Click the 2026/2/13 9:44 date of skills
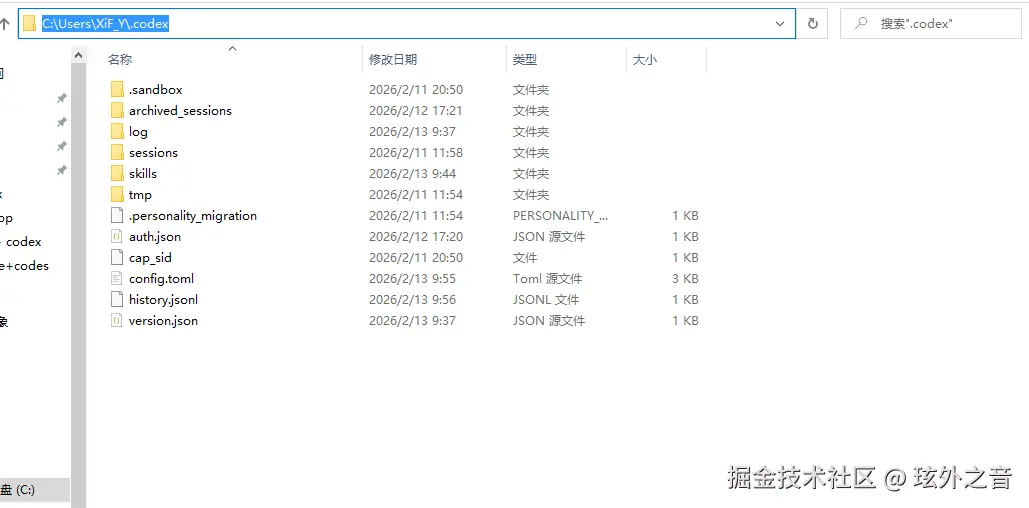The height and width of the screenshot is (508, 1029). tap(412, 173)
